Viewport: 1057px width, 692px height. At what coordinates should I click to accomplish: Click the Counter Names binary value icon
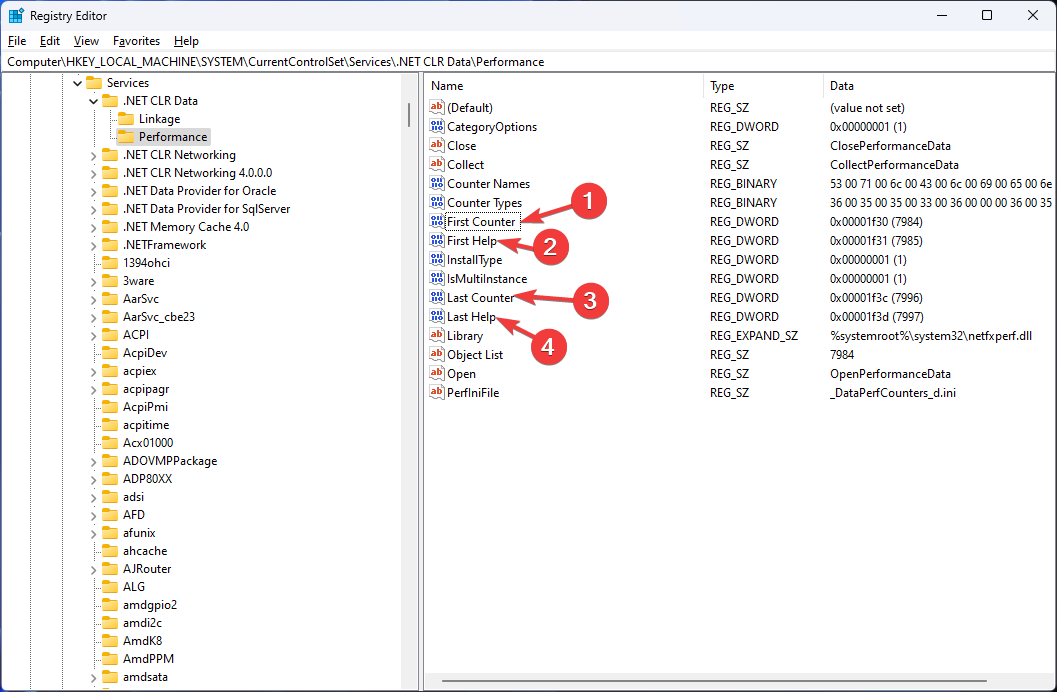[437, 183]
